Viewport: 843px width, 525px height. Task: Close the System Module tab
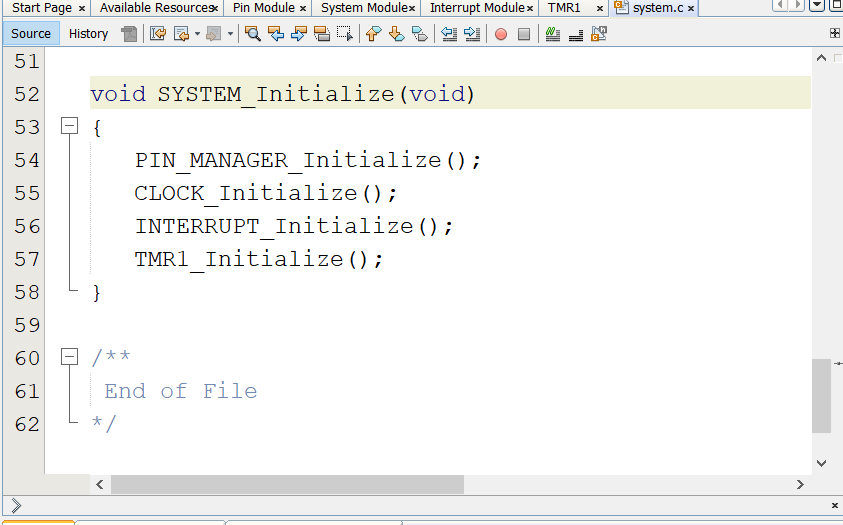412,8
